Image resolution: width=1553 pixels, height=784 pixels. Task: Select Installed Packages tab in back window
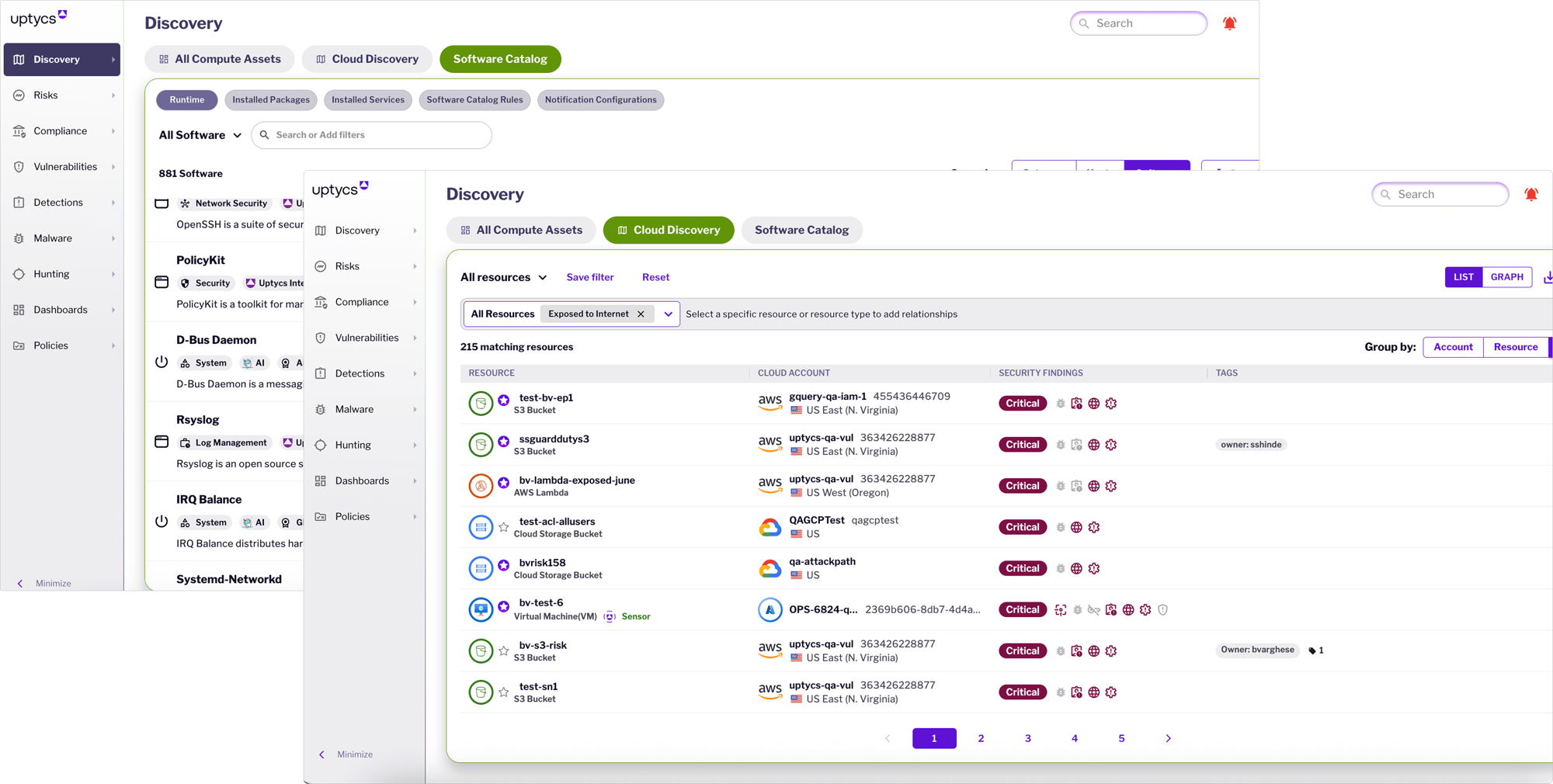(x=270, y=99)
